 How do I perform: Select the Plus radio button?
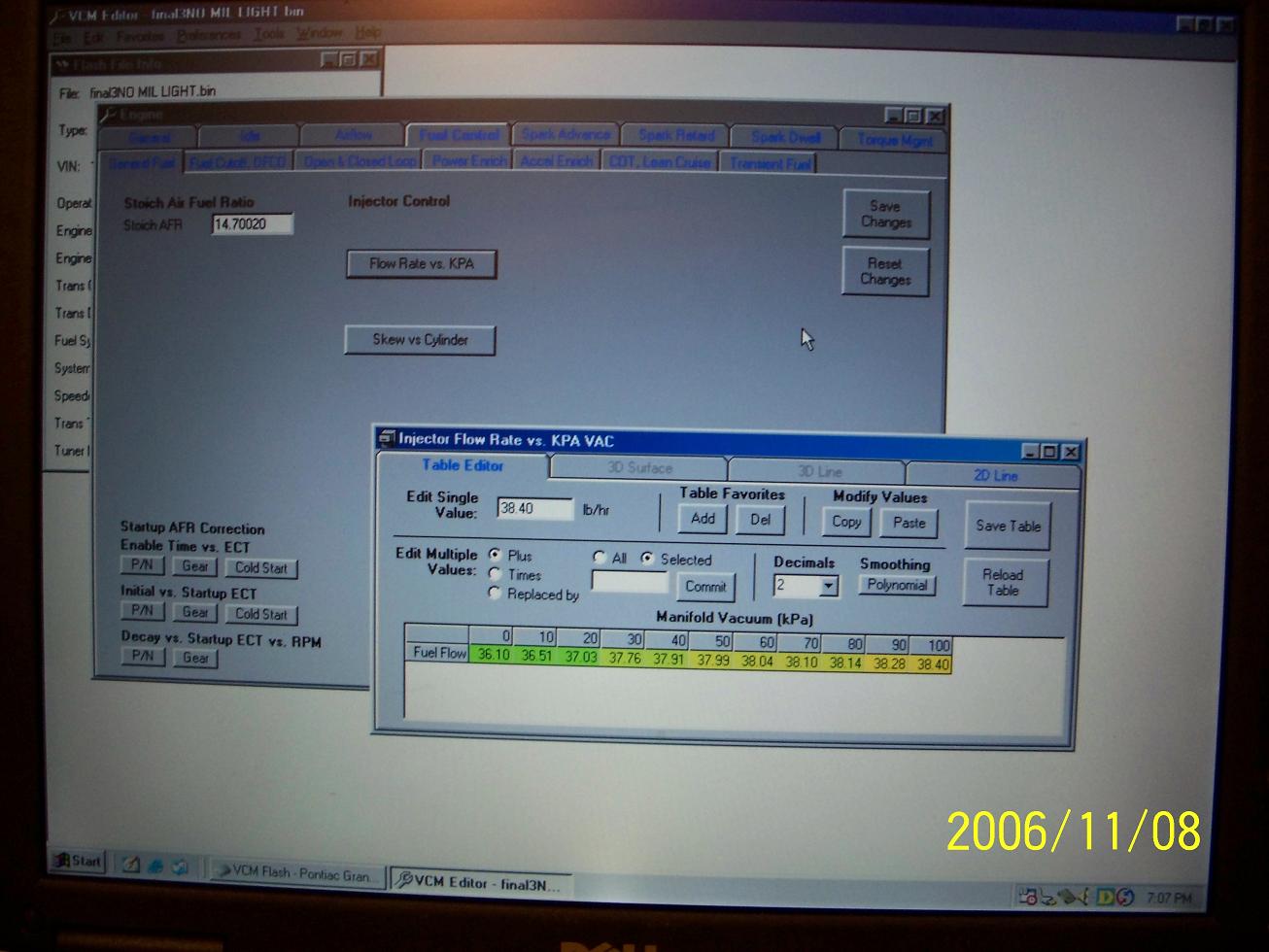[x=495, y=555]
